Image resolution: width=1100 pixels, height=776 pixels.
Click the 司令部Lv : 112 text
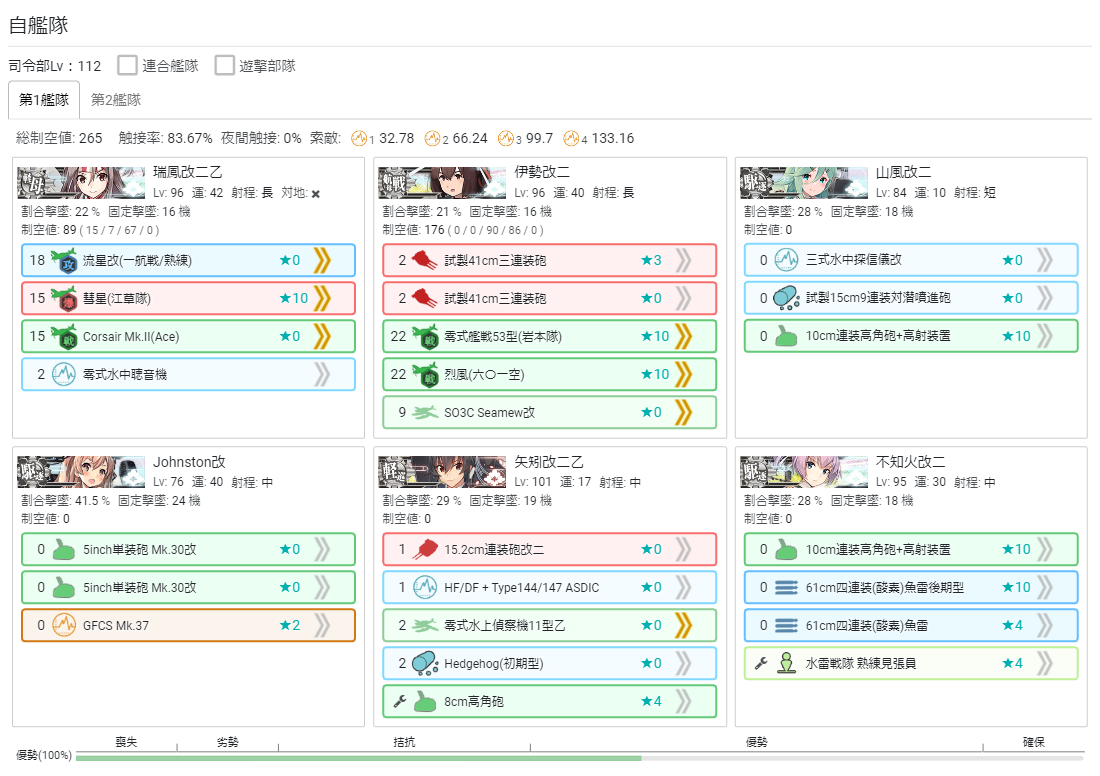[x=55, y=66]
